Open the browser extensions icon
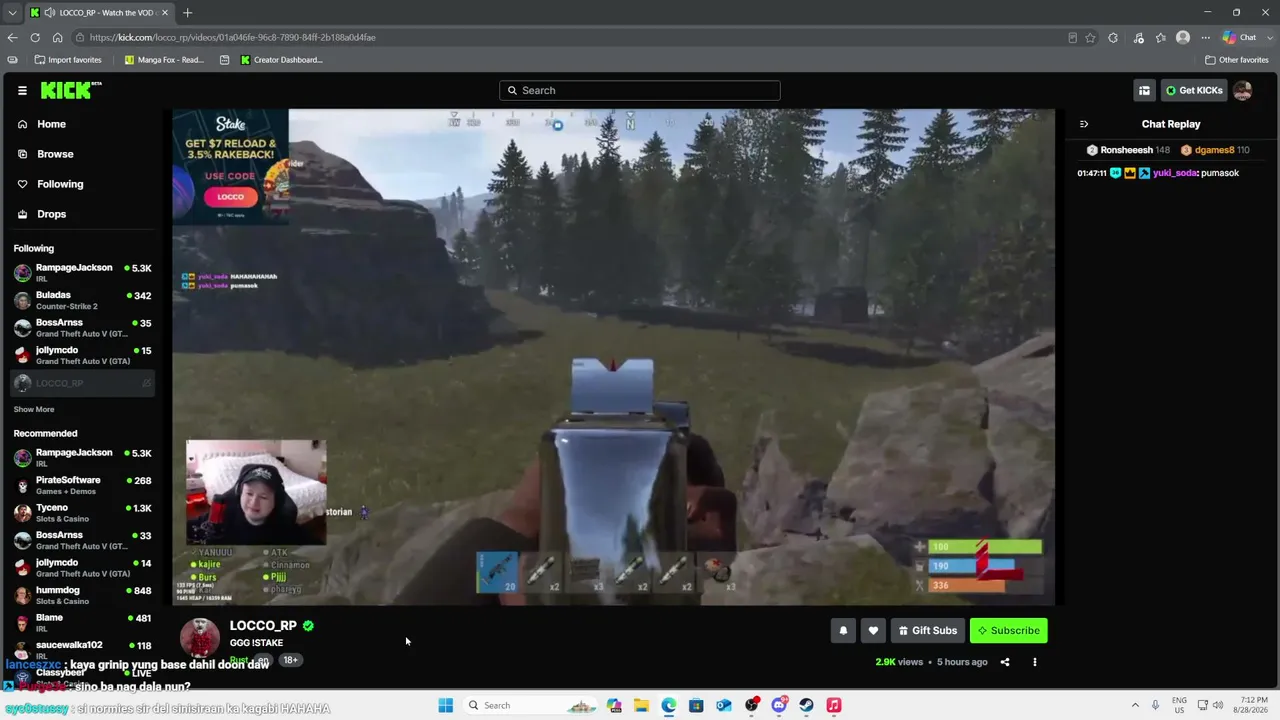Screen dimensions: 1280x720 [1113, 37]
